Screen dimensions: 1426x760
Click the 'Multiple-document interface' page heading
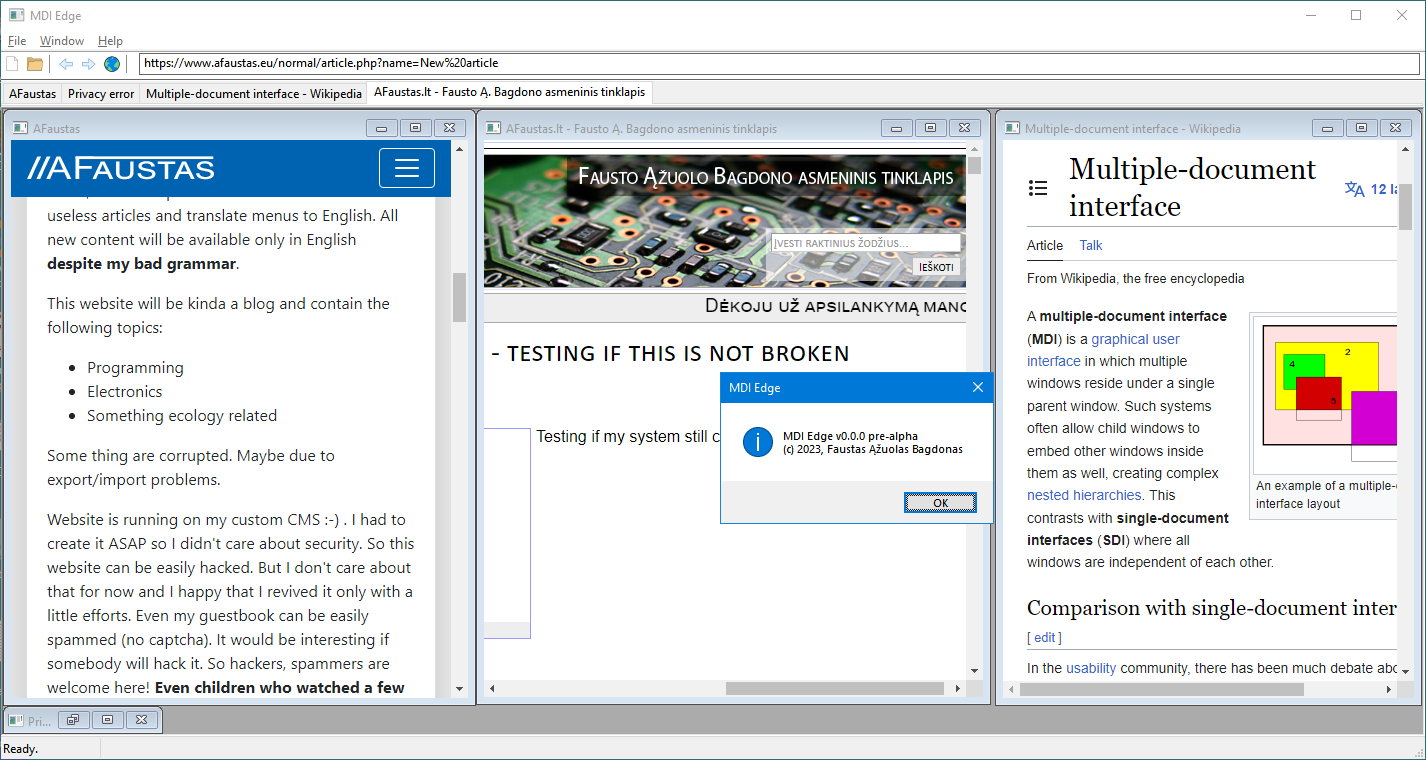(1193, 187)
